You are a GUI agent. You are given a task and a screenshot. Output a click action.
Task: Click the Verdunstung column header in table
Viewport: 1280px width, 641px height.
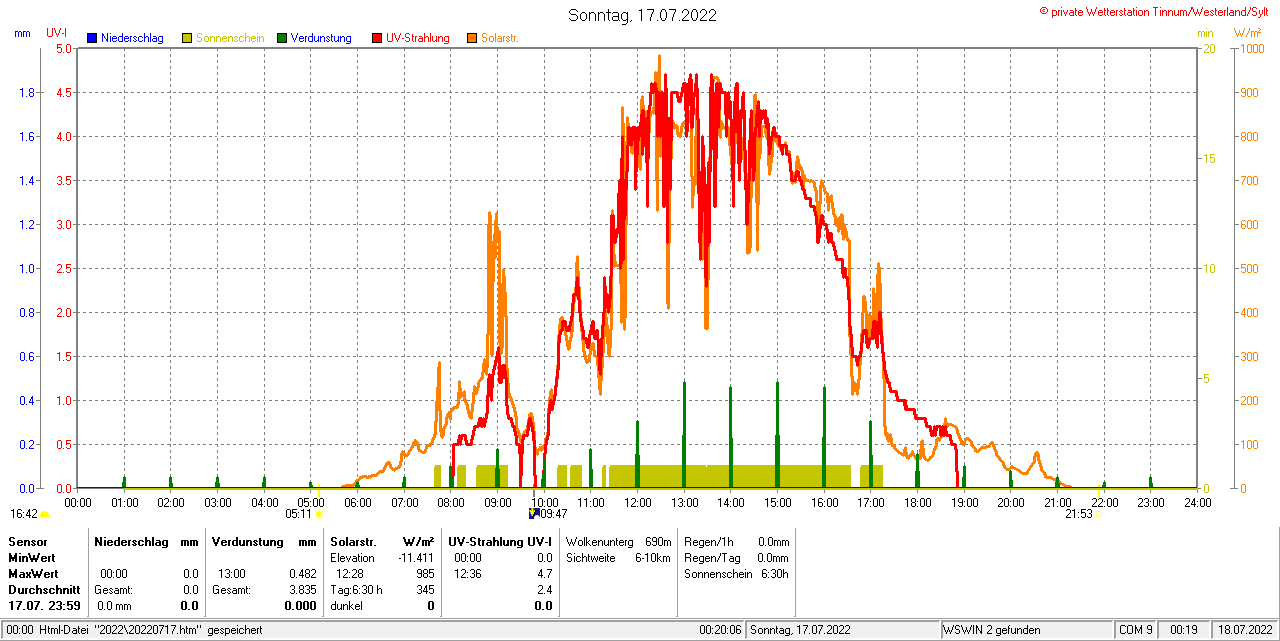250,541
